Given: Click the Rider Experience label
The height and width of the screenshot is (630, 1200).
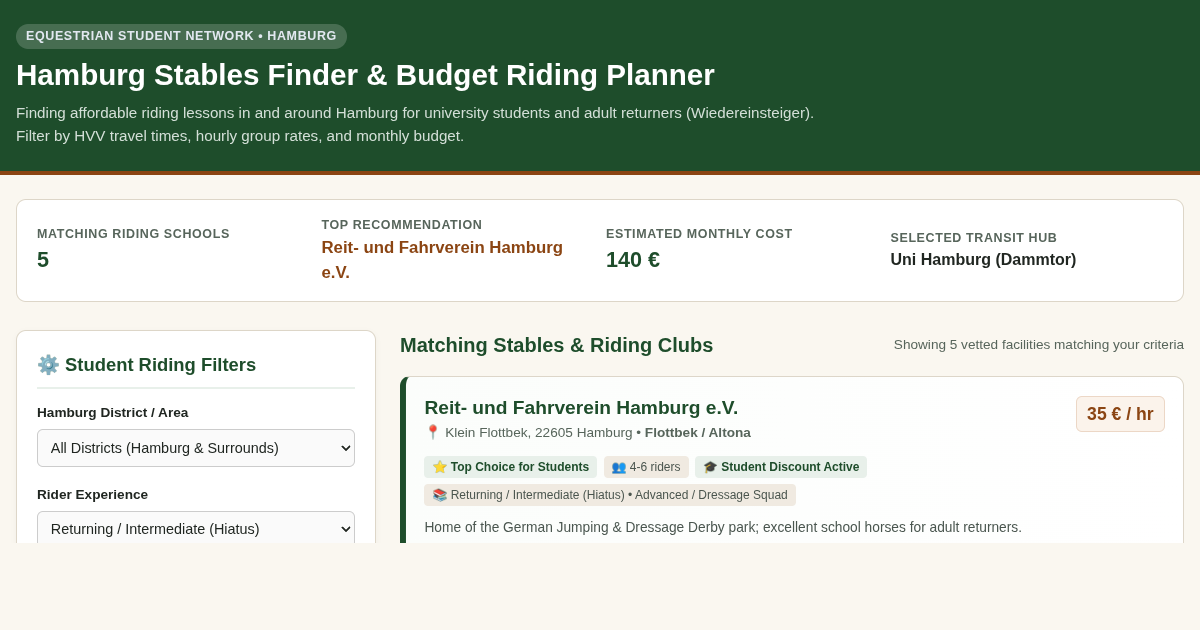Looking at the screenshot, I should pos(93,495).
